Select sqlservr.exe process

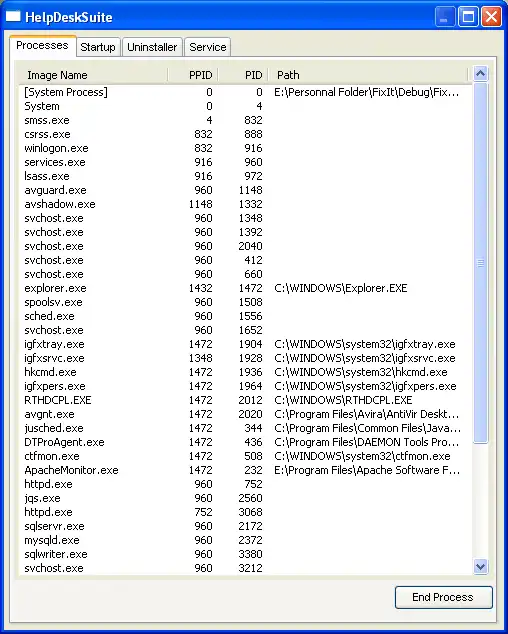[x=245, y=526]
